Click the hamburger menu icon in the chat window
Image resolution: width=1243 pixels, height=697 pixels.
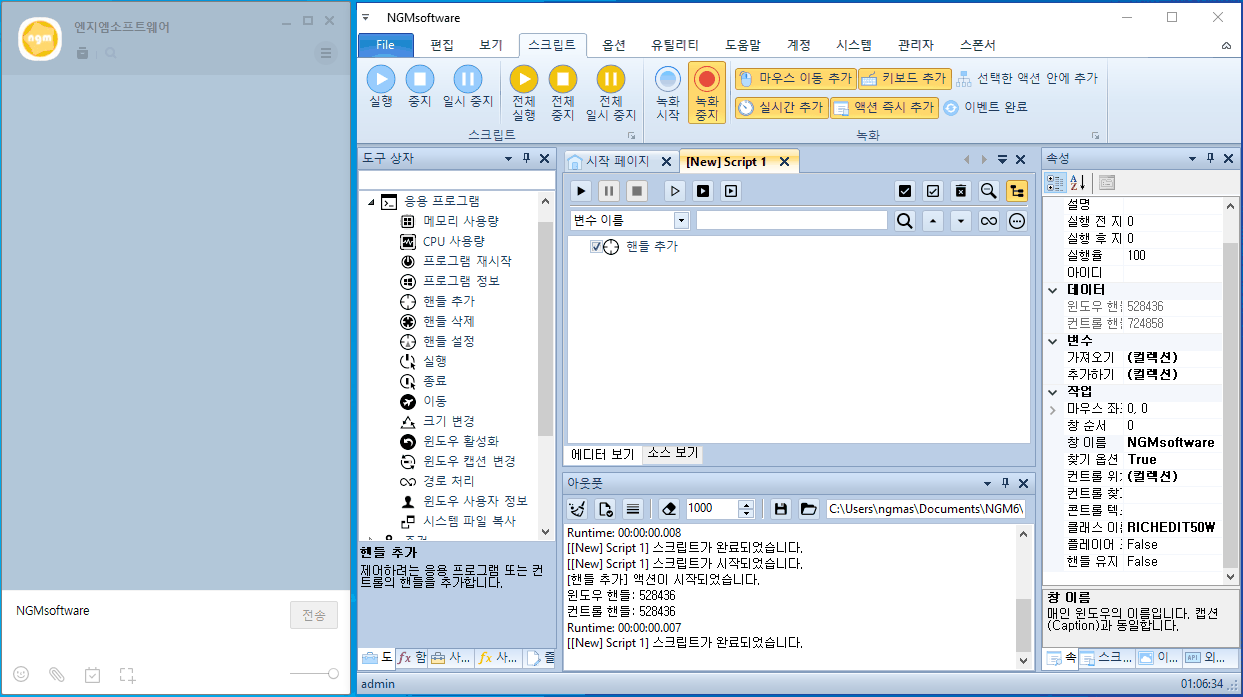(x=326, y=53)
